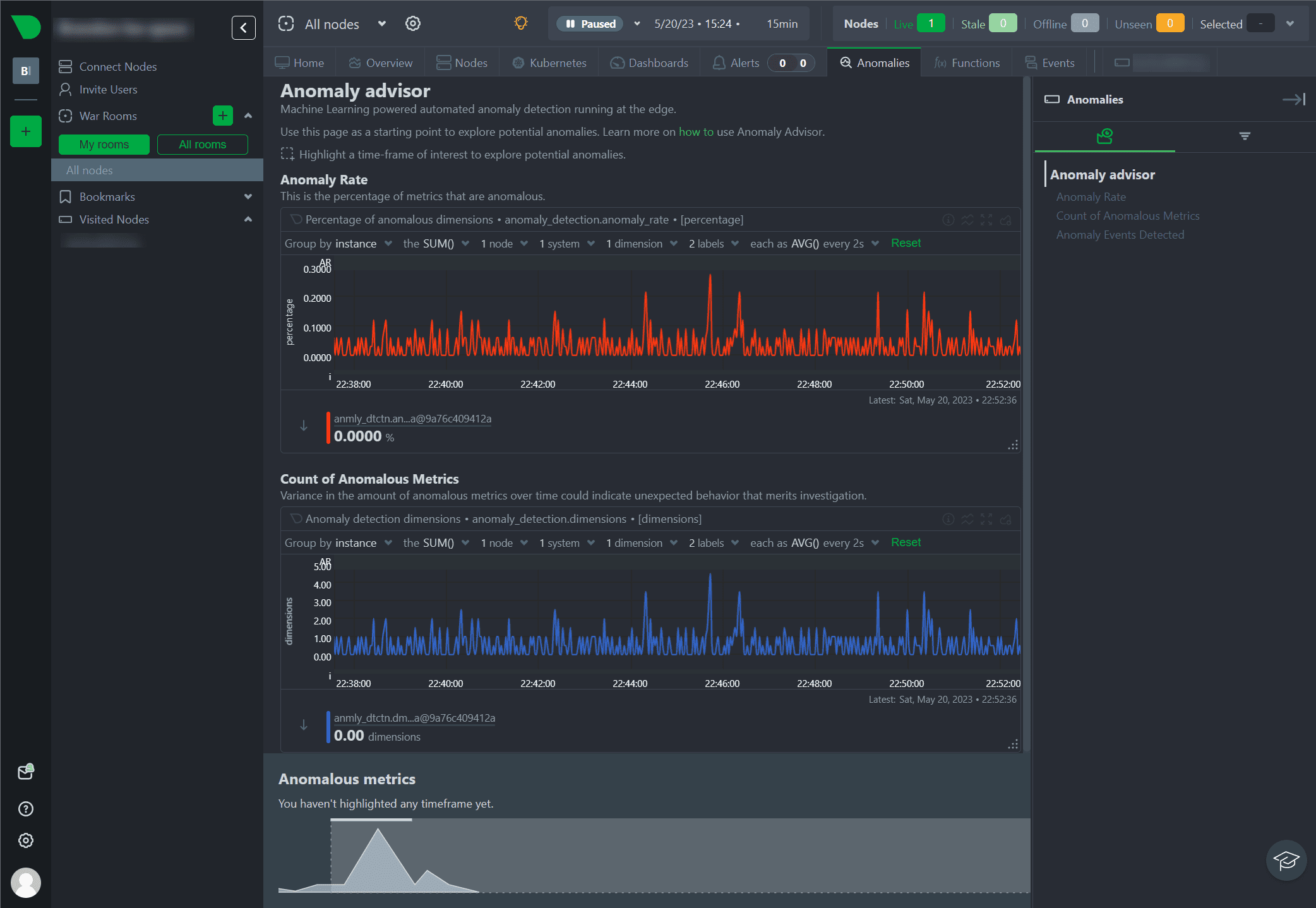
Task: Add a new War Room
Action: 222,116
